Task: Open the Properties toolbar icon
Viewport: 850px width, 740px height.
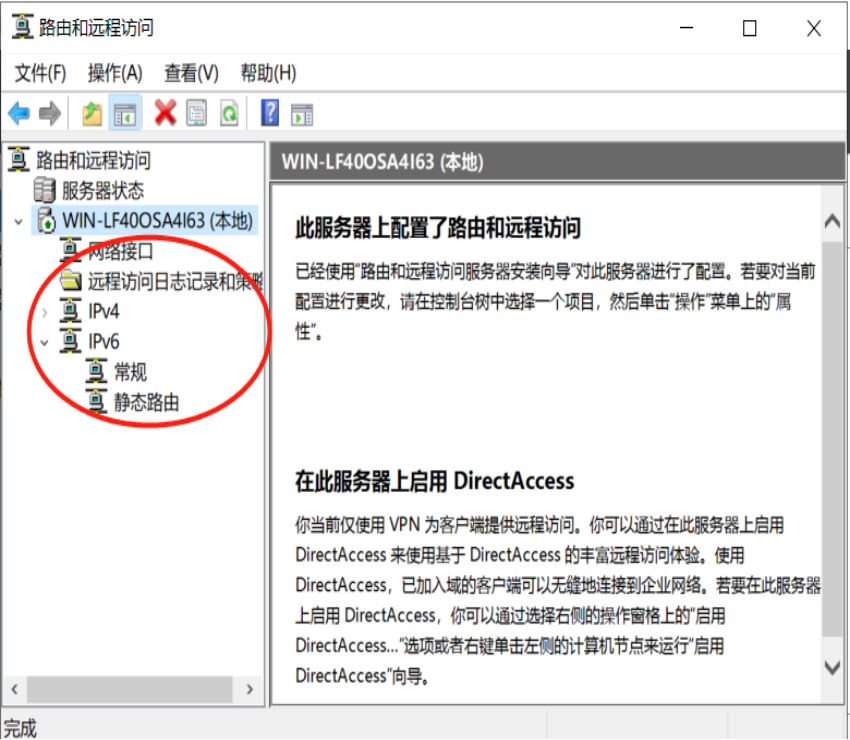Action: click(197, 113)
